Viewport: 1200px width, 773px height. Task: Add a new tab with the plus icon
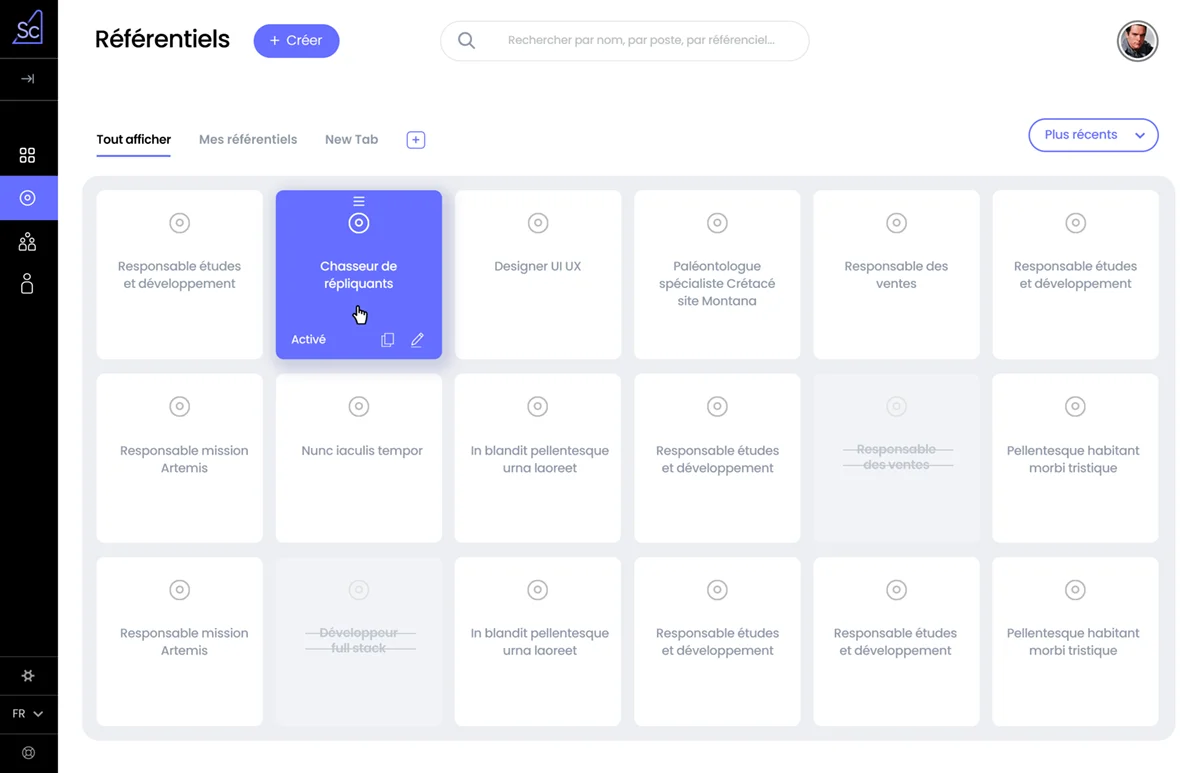pyautogui.click(x=416, y=140)
